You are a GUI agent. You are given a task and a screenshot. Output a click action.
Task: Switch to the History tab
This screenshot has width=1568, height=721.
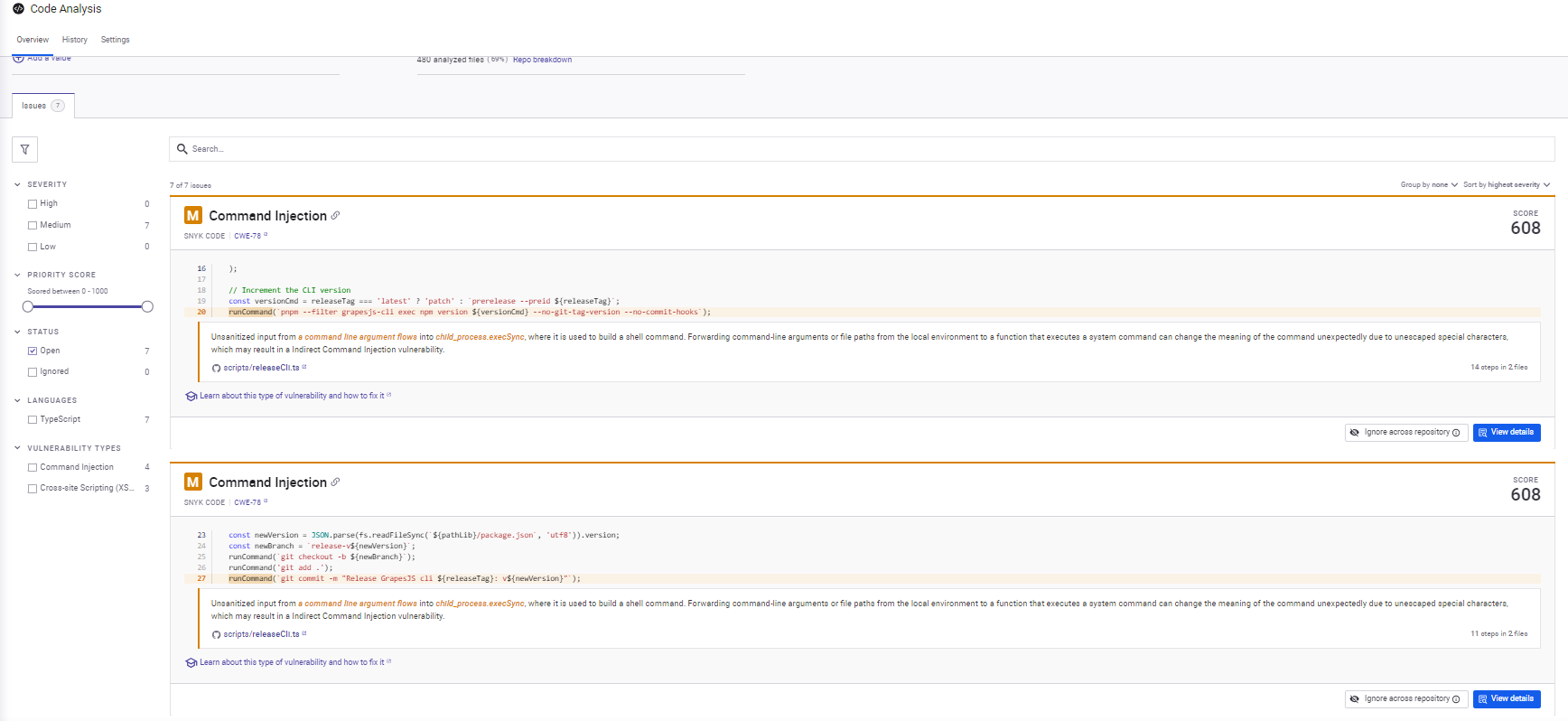coord(75,40)
